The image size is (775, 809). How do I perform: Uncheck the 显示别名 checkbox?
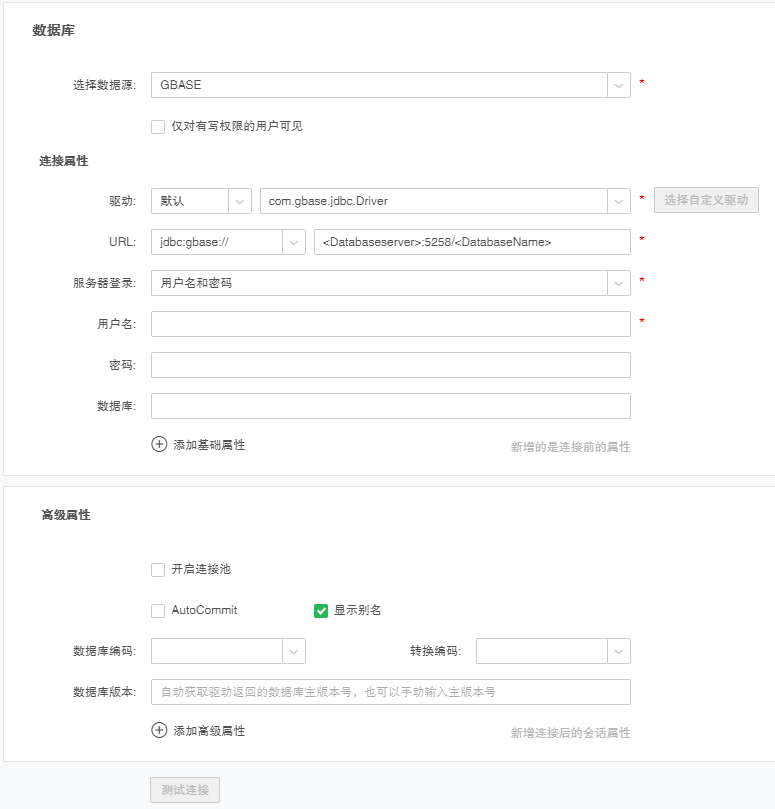tap(321, 611)
